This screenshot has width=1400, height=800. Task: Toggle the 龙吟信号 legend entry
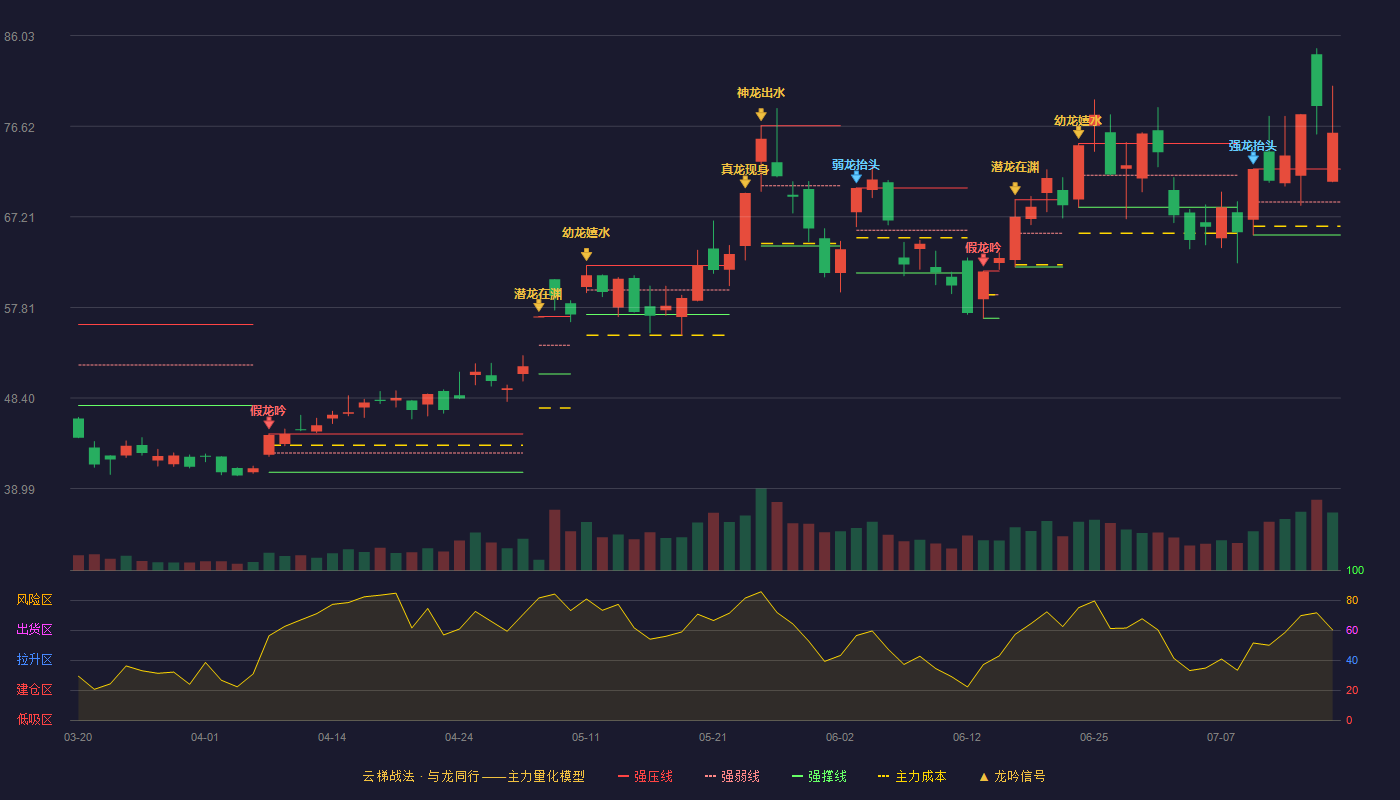(x=1011, y=776)
